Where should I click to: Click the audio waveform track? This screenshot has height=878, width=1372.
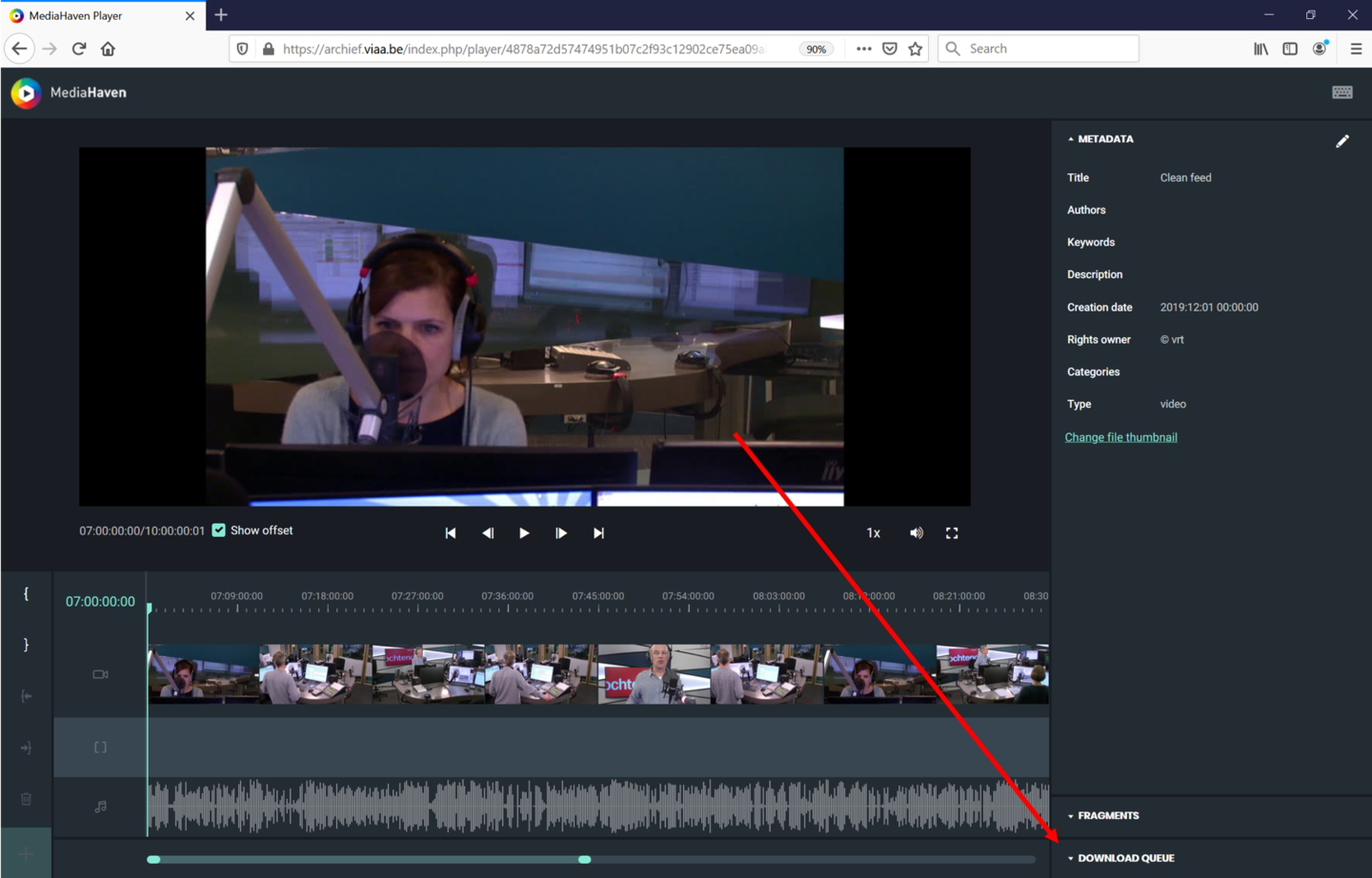(598, 807)
